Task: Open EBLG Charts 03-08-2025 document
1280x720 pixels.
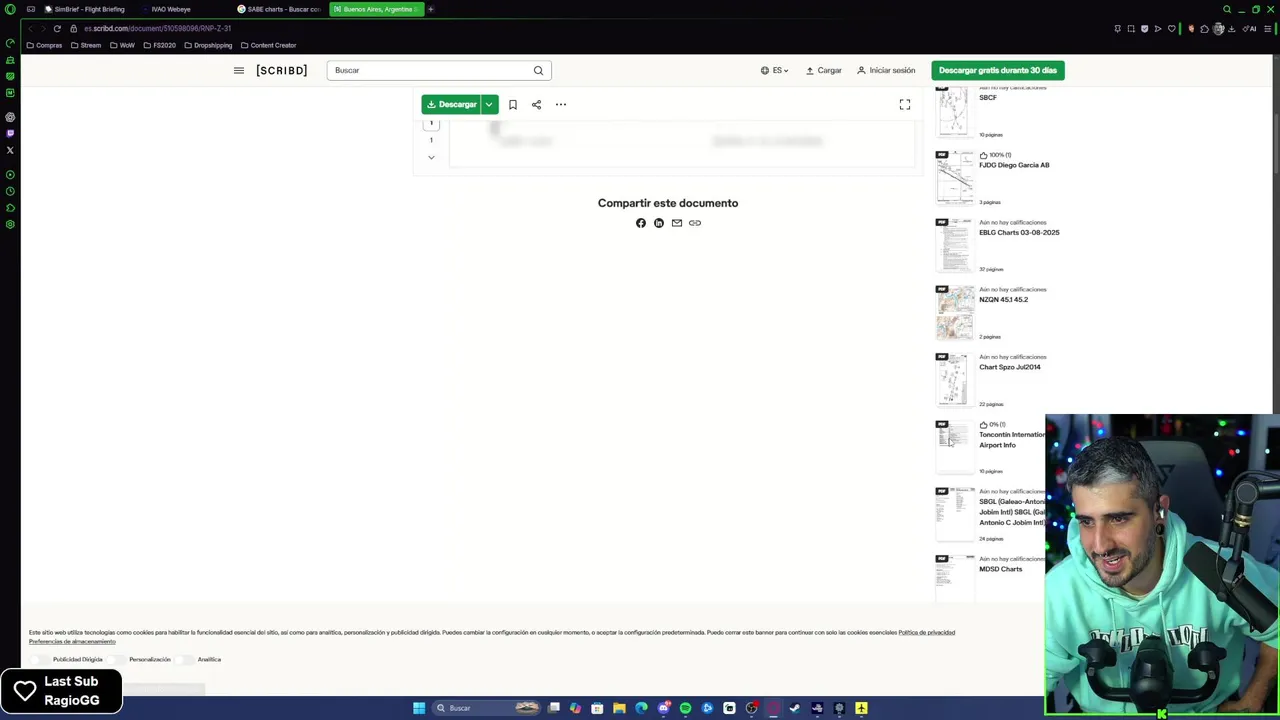Action: click(1019, 232)
